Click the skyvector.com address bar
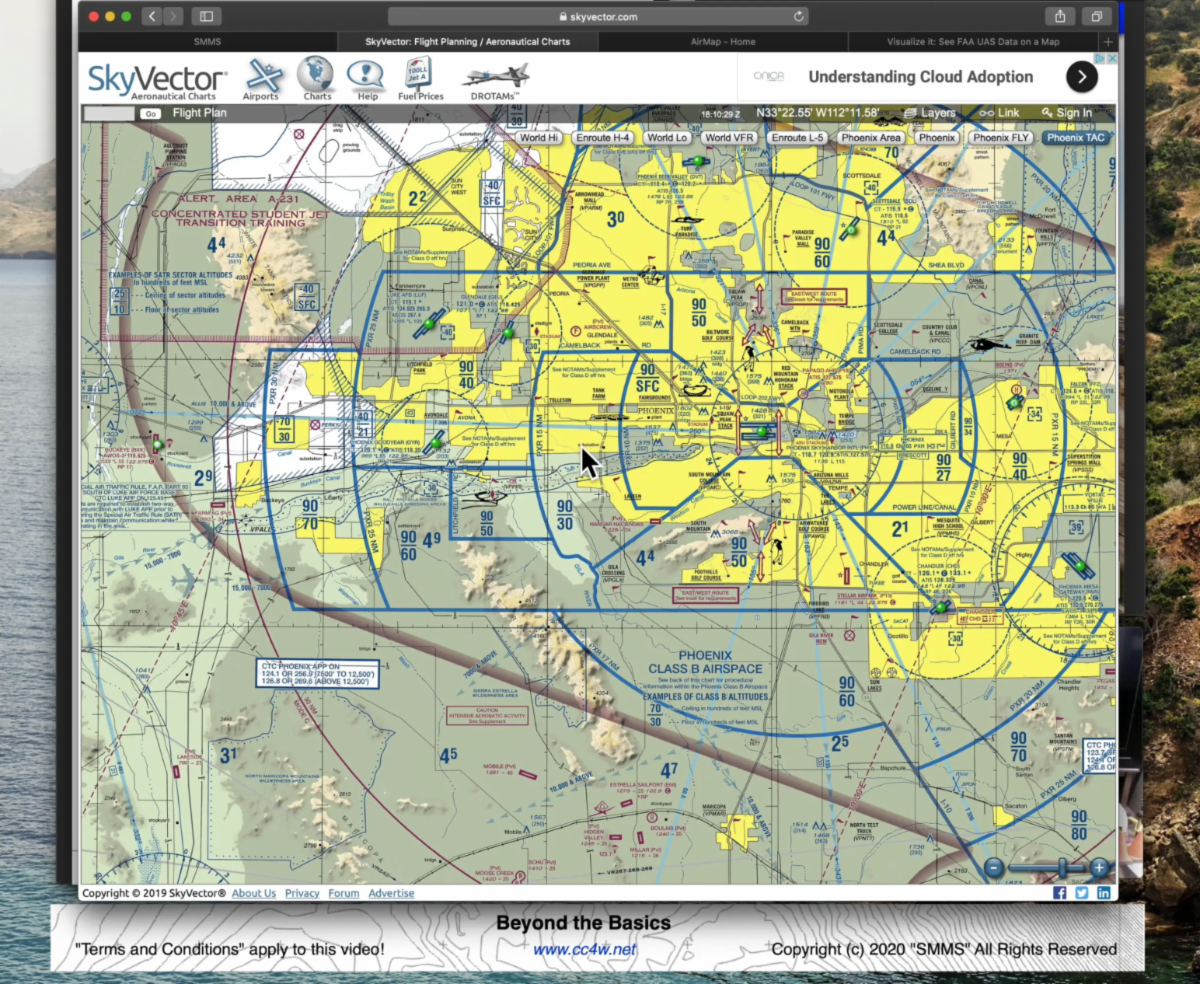 pos(599,16)
